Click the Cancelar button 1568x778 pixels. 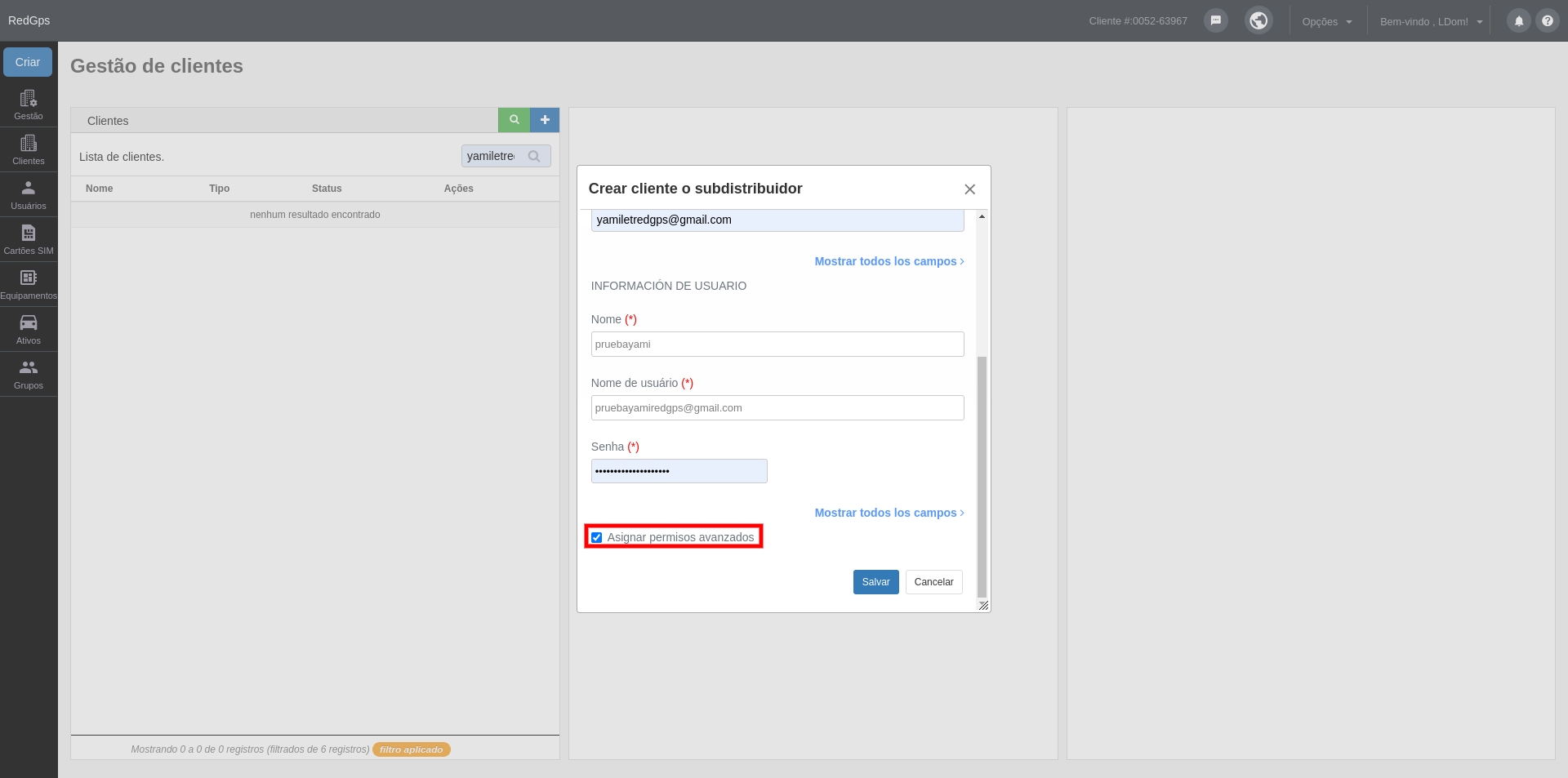[x=933, y=582]
